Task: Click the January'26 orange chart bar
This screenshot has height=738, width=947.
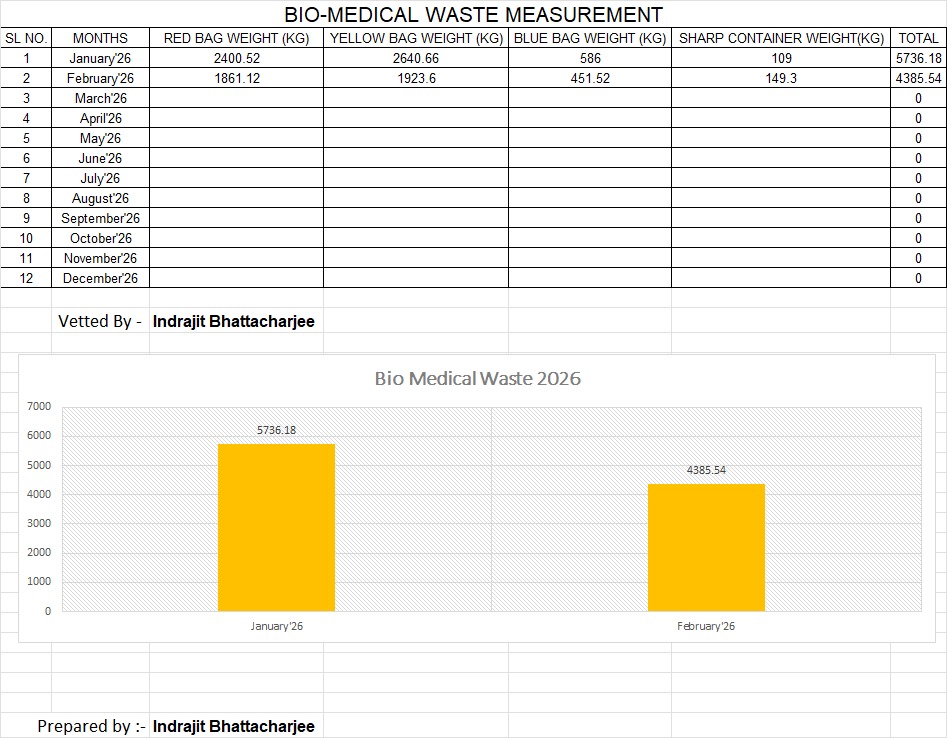Action: [276, 527]
